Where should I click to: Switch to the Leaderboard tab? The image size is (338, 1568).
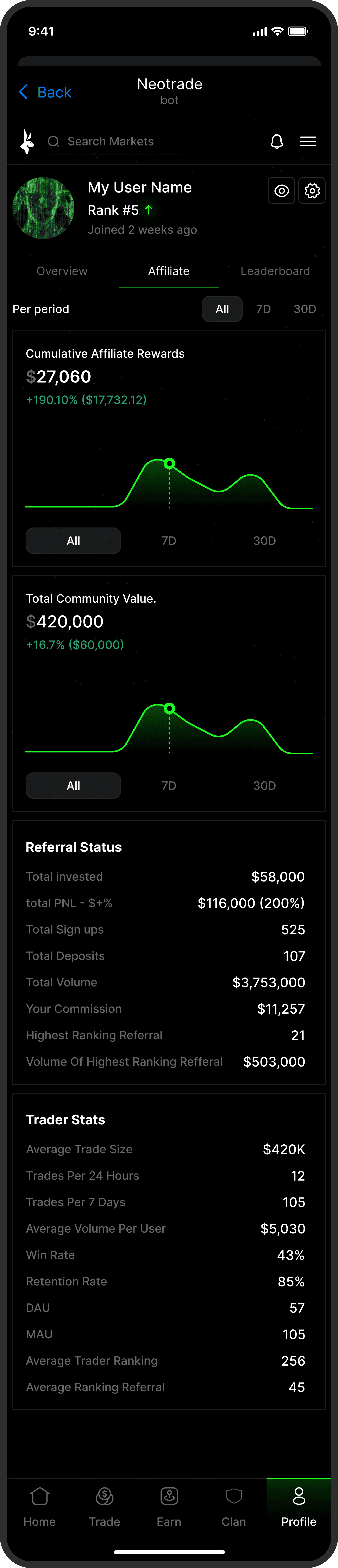tap(275, 271)
